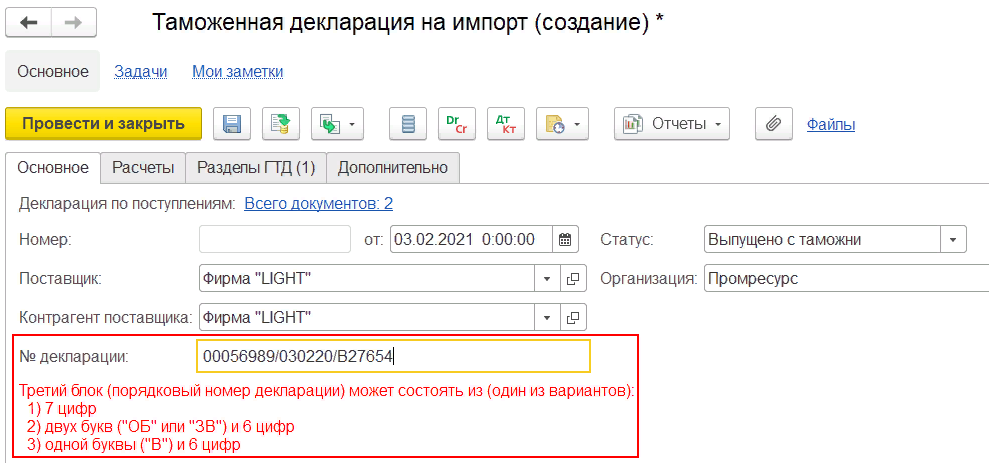Go to the Мои заметки link
The height and width of the screenshot is (464, 989).
click(x=238, y=72)
